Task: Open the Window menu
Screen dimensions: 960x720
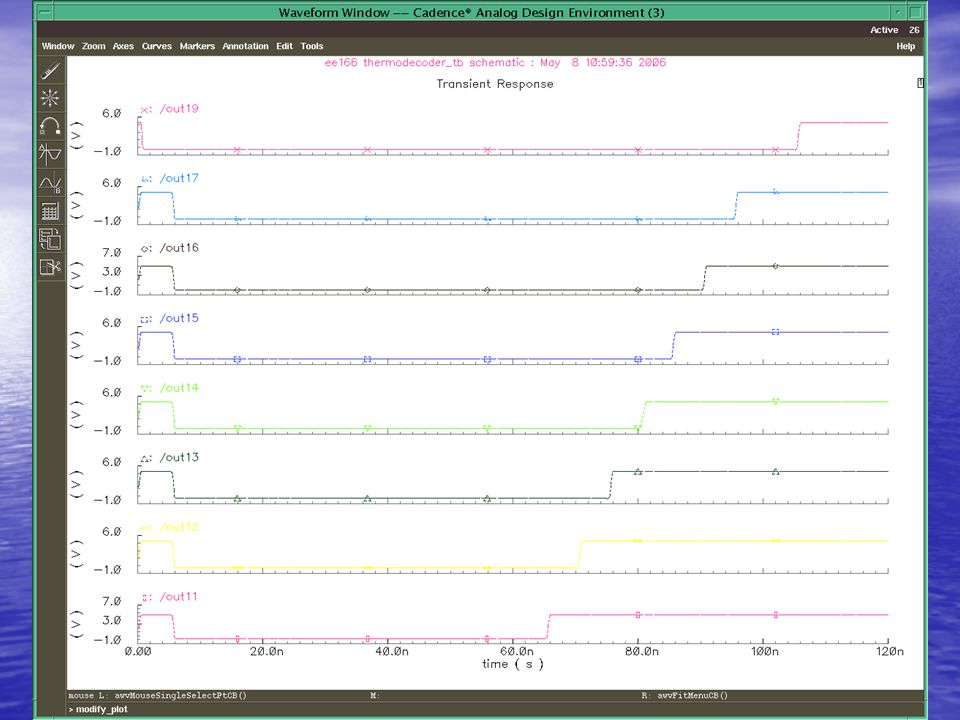Action: point(58,46)
